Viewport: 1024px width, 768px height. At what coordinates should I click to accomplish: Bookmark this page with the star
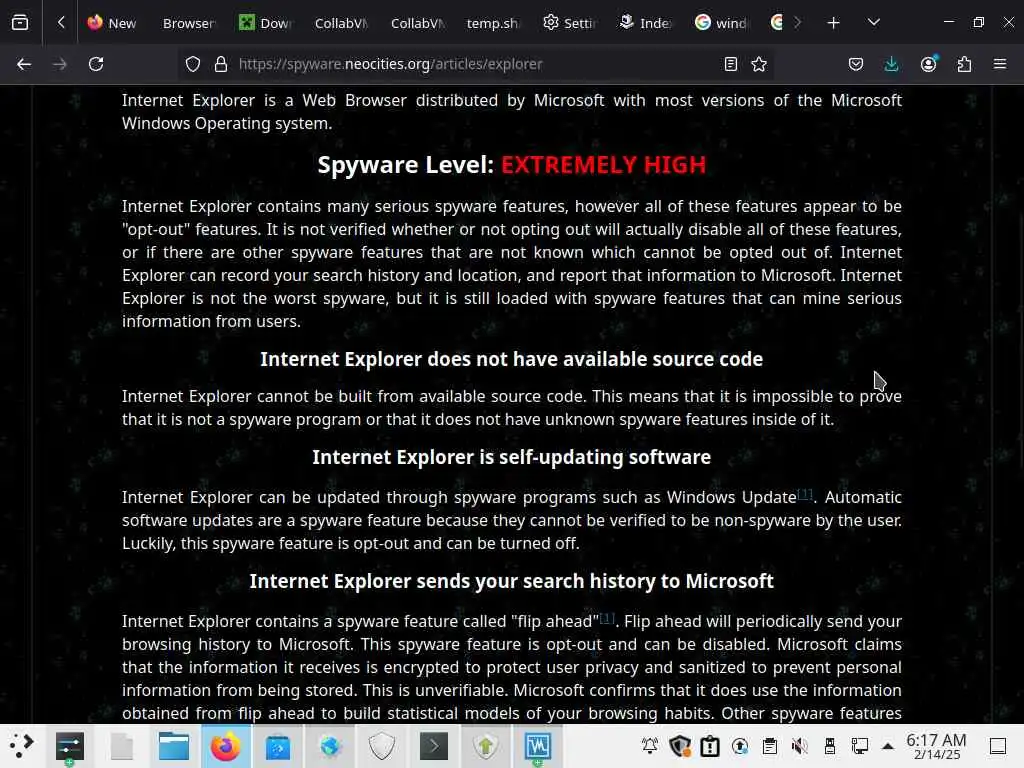pos(759,64)
